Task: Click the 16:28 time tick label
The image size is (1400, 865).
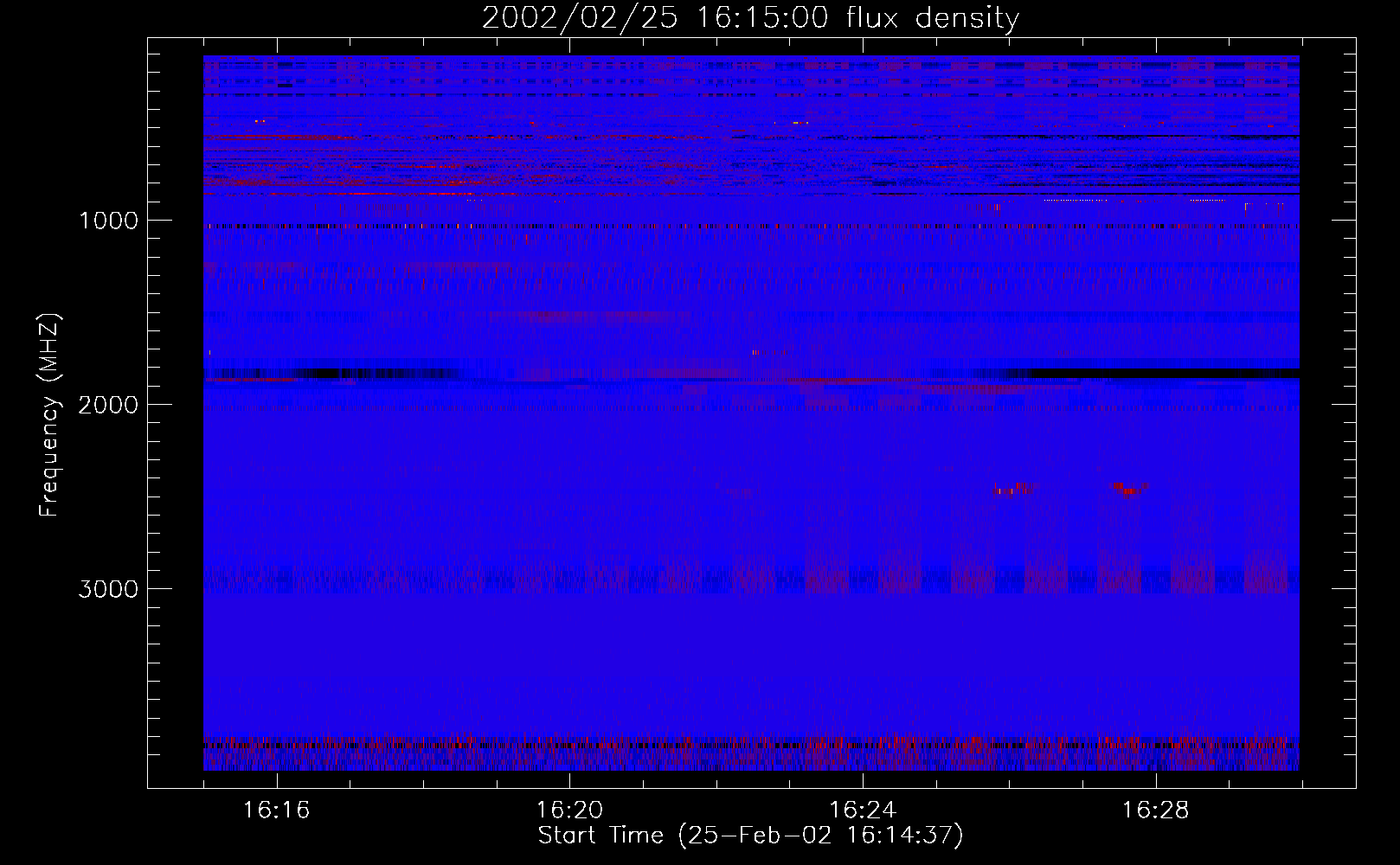Action: 1156,811
